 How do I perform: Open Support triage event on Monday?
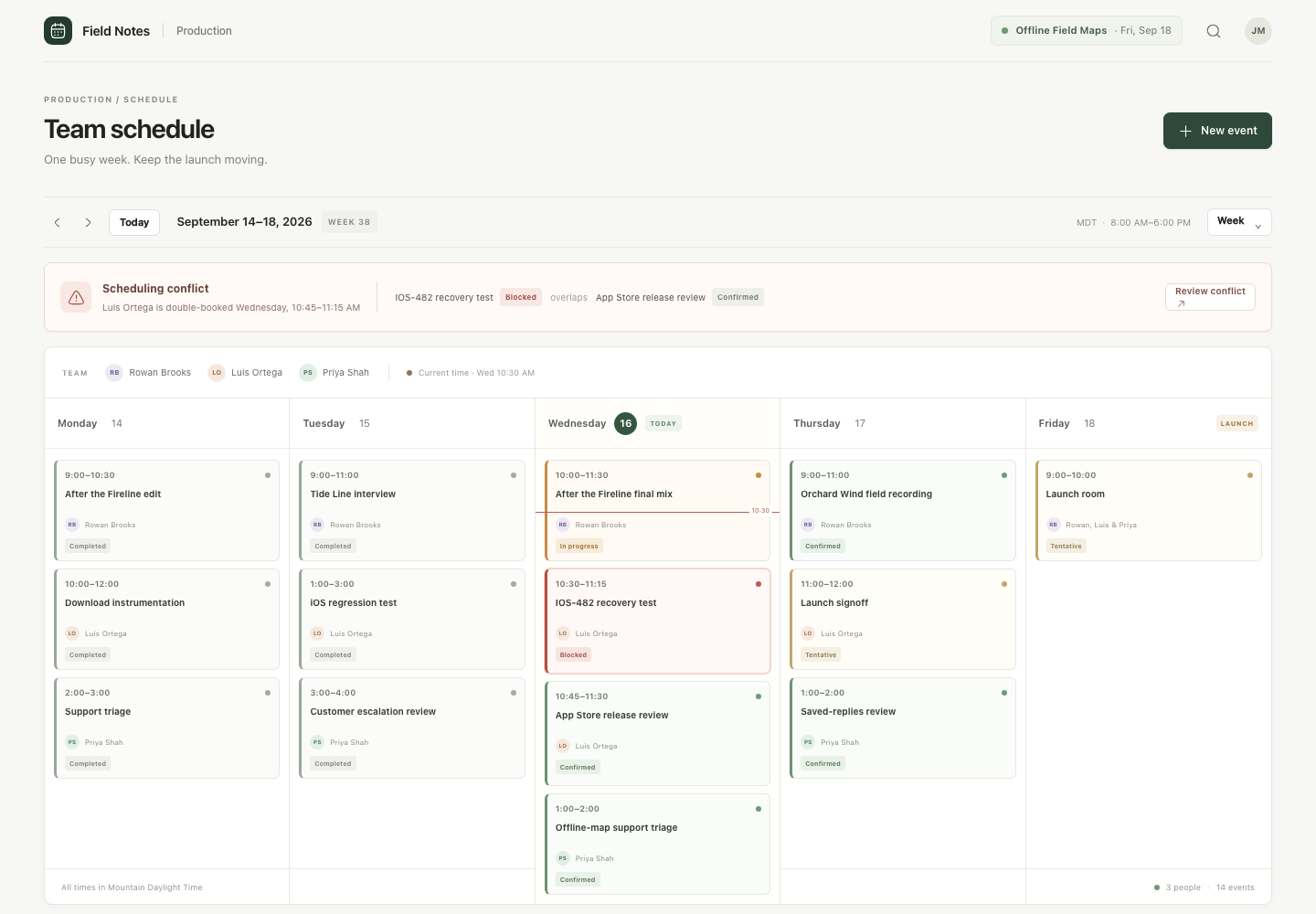(x=167, y=728)
